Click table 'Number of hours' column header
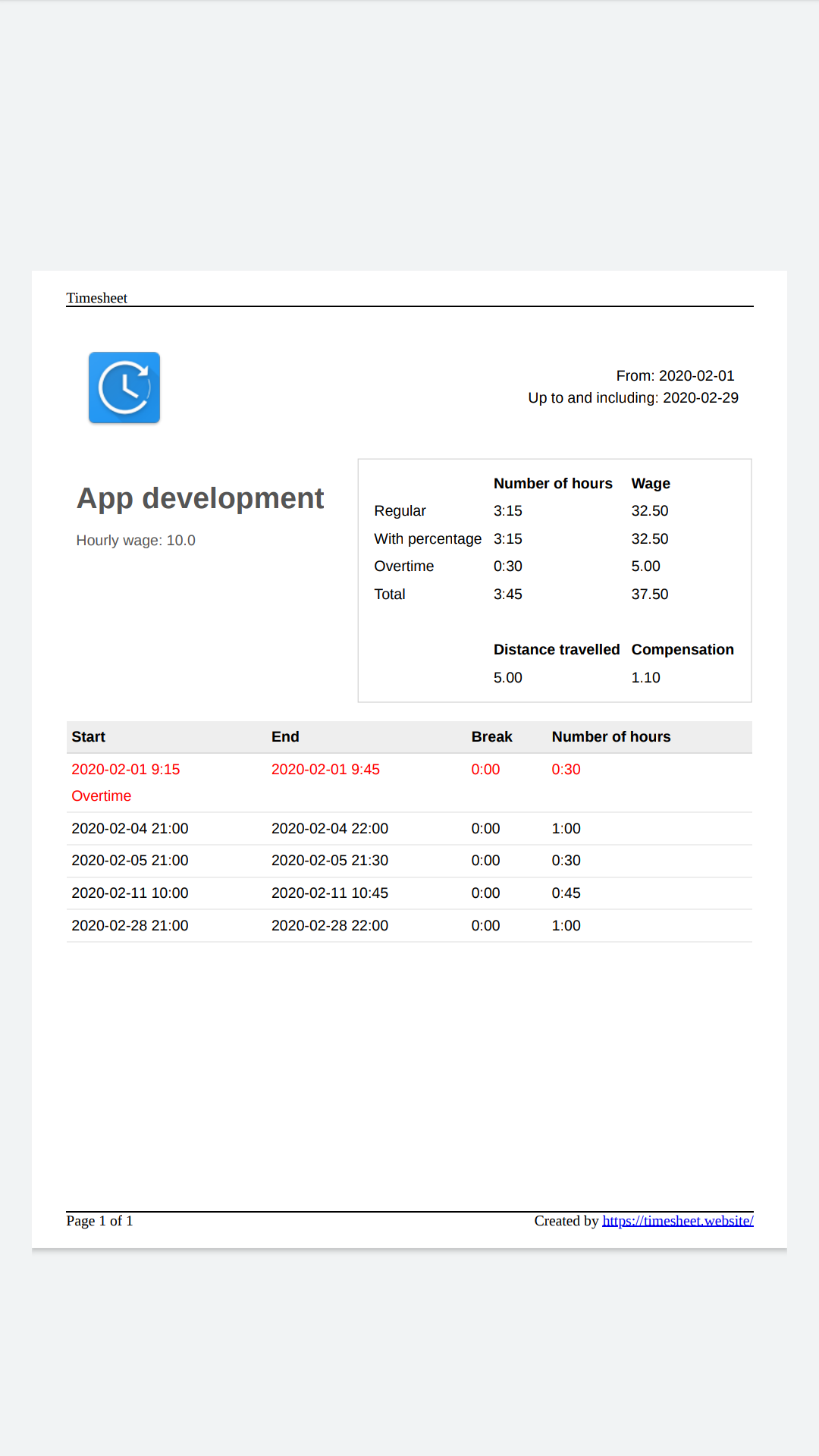 click(x=611, y=736)
